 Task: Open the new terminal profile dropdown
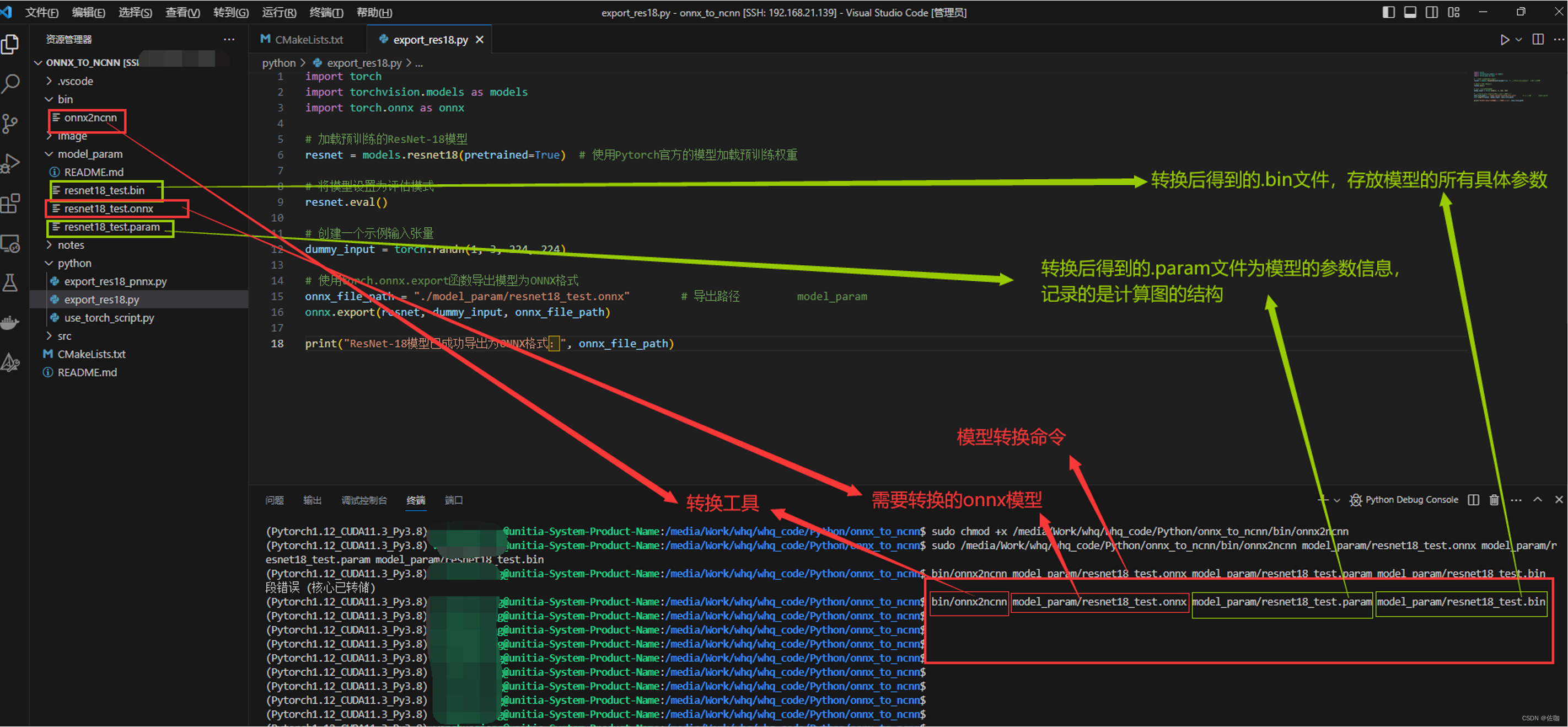(x=1336, y=500)
